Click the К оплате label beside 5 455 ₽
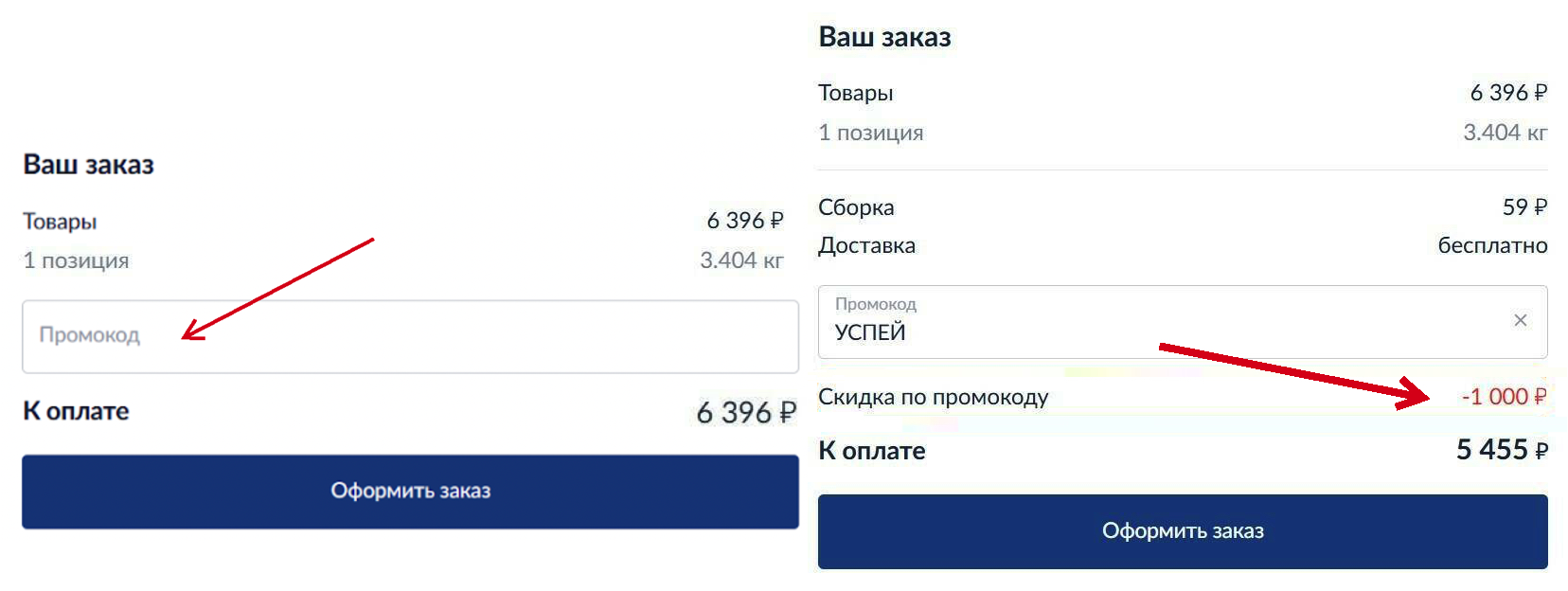 871,451
